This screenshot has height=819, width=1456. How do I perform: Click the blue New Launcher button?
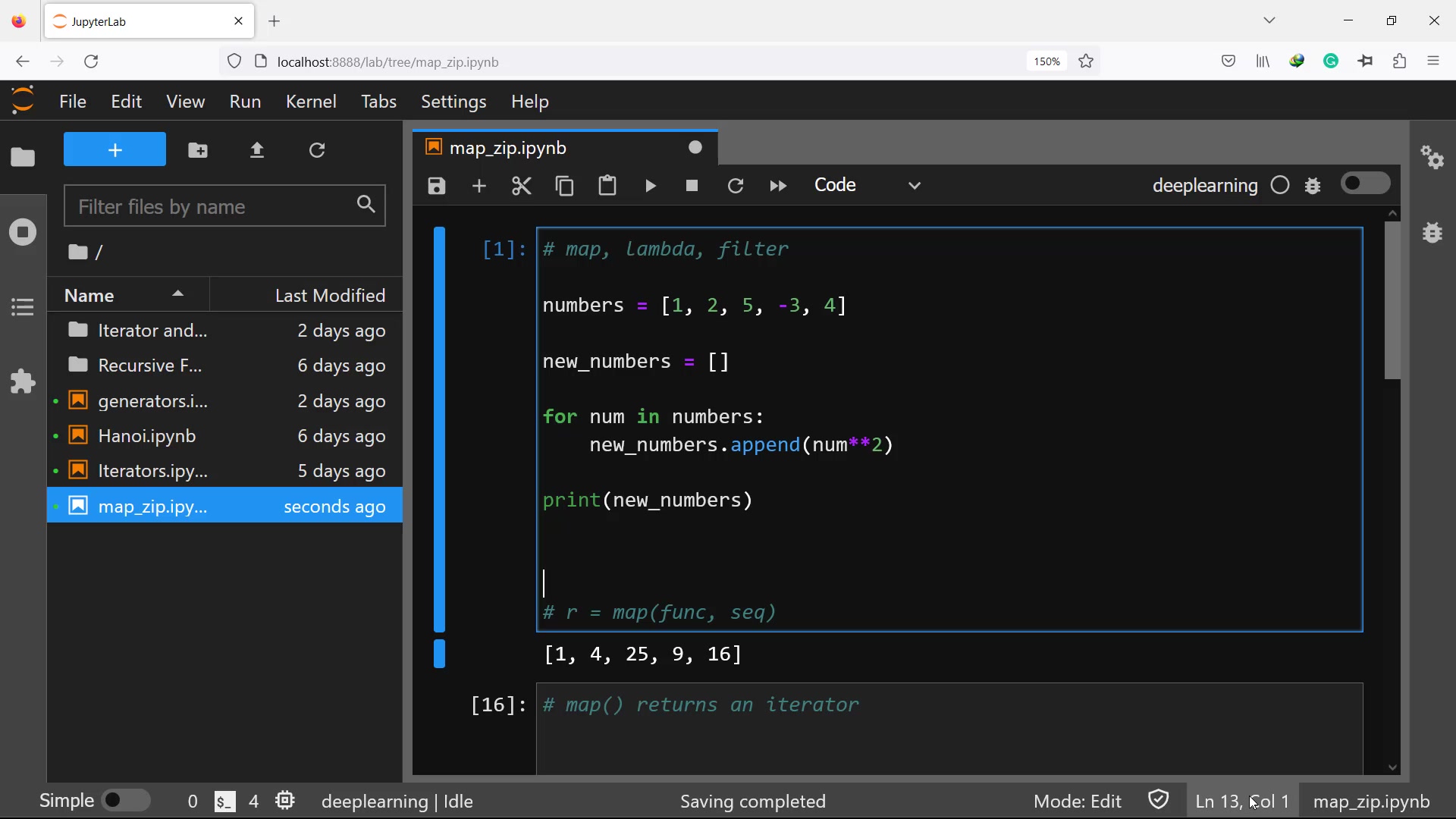115,149
